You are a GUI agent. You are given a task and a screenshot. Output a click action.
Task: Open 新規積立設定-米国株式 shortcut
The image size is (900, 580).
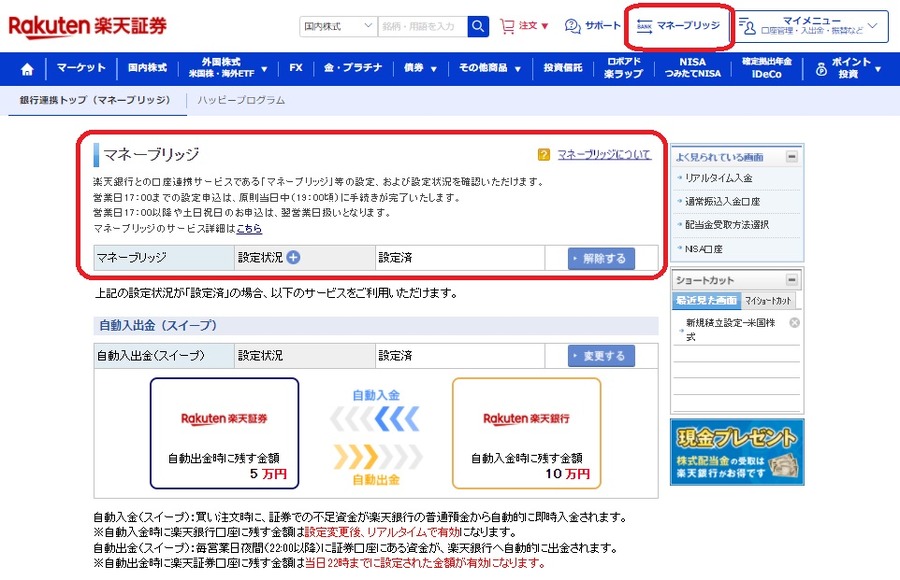[730, 330]
